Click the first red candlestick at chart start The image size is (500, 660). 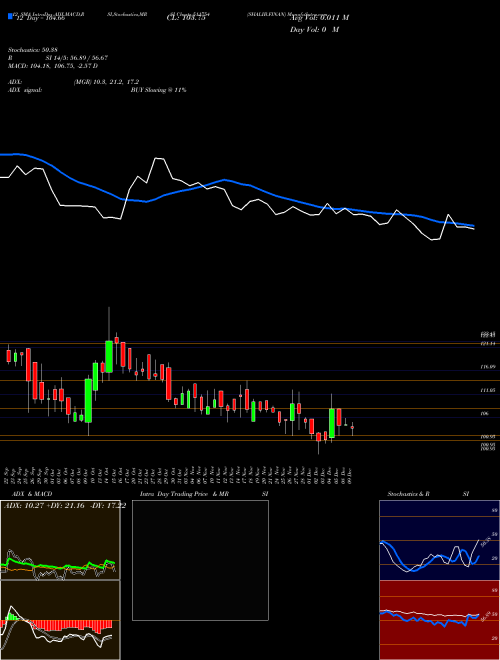tap(8, 356)
